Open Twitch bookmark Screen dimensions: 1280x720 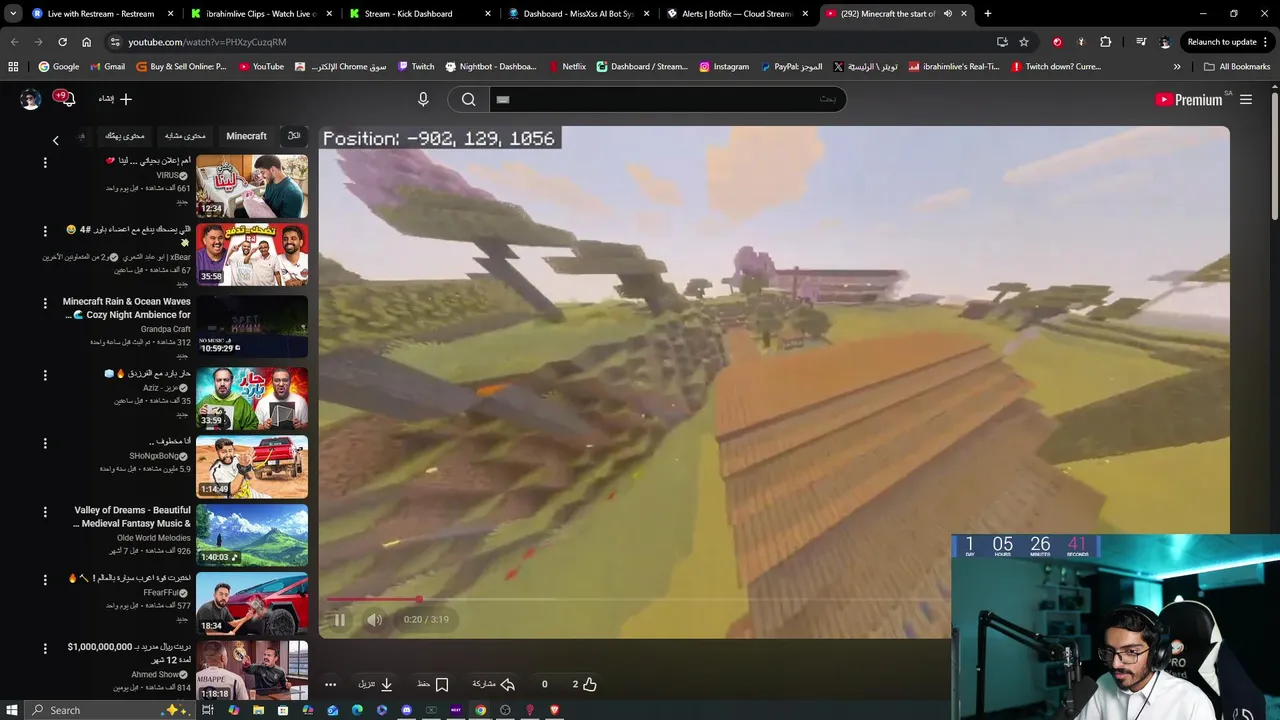416,67
